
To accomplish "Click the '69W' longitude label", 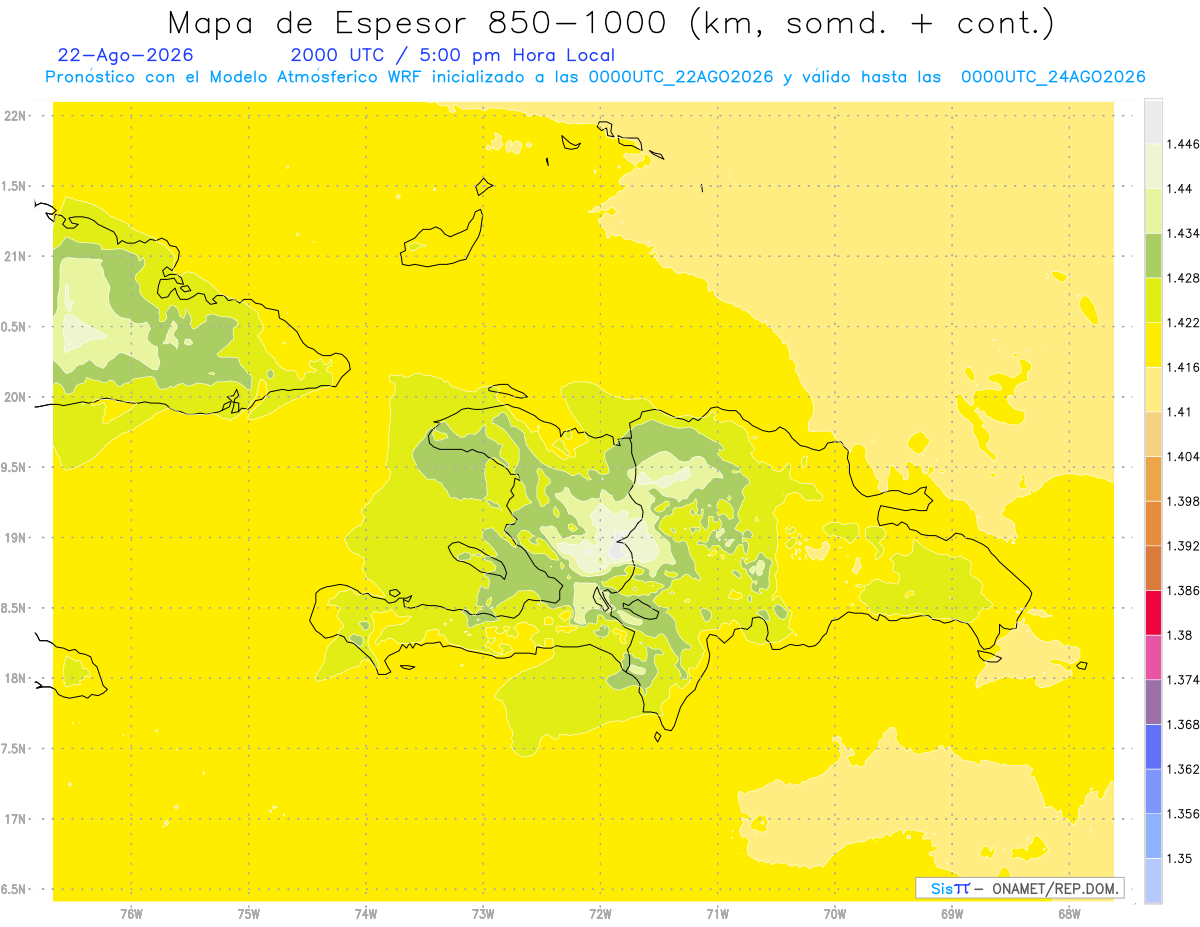I will (952, 914).
